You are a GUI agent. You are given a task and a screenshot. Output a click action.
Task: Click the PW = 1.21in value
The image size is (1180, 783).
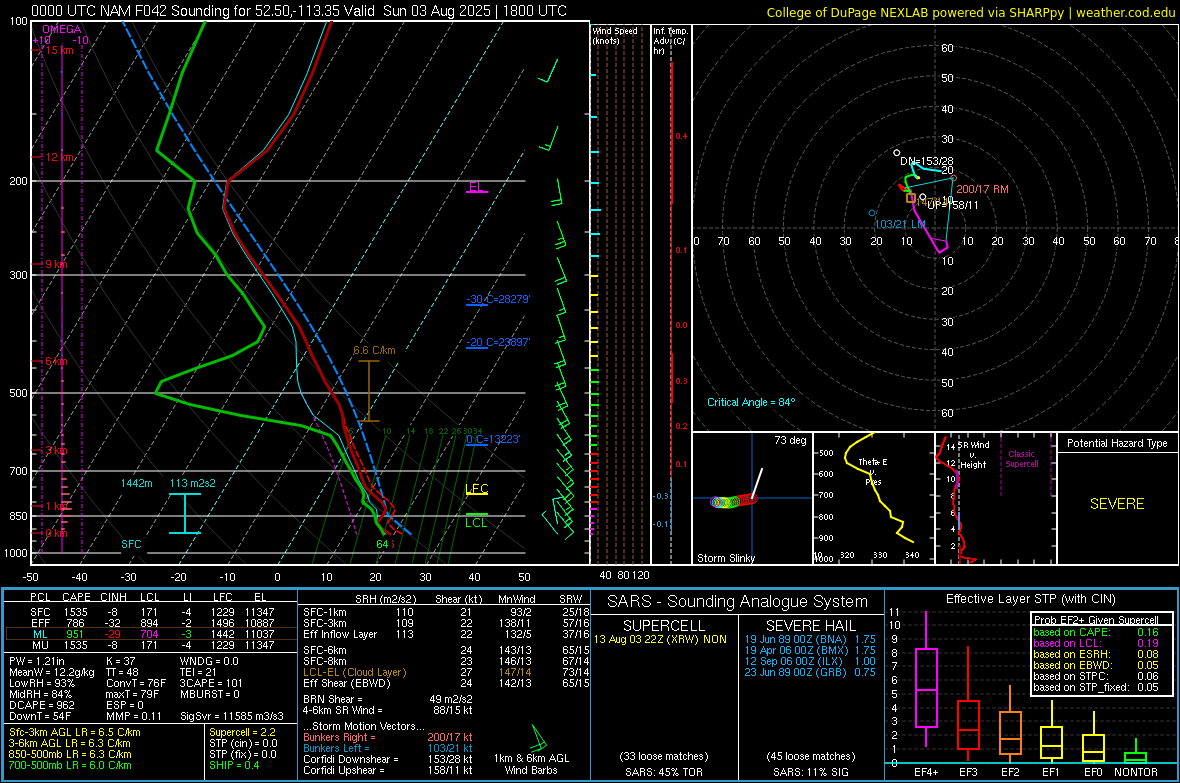click(x=38, y=661)
